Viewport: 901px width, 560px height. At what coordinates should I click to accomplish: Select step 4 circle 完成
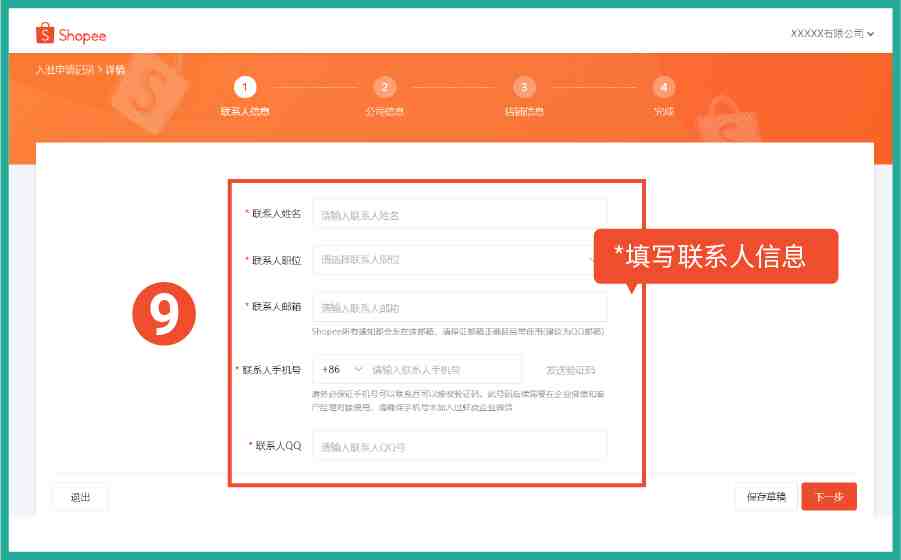click(x=664, y=87)
